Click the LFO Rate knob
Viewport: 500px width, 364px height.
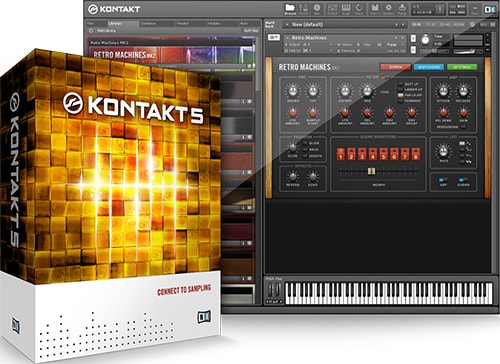coord(443,151)
